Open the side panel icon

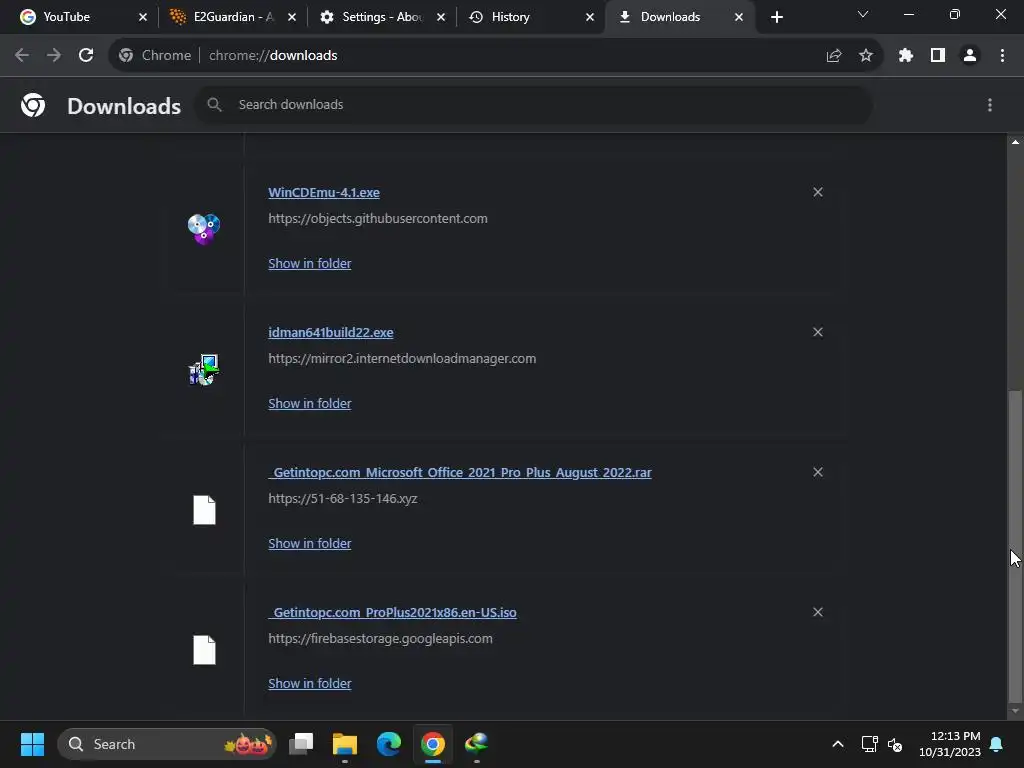937,56
